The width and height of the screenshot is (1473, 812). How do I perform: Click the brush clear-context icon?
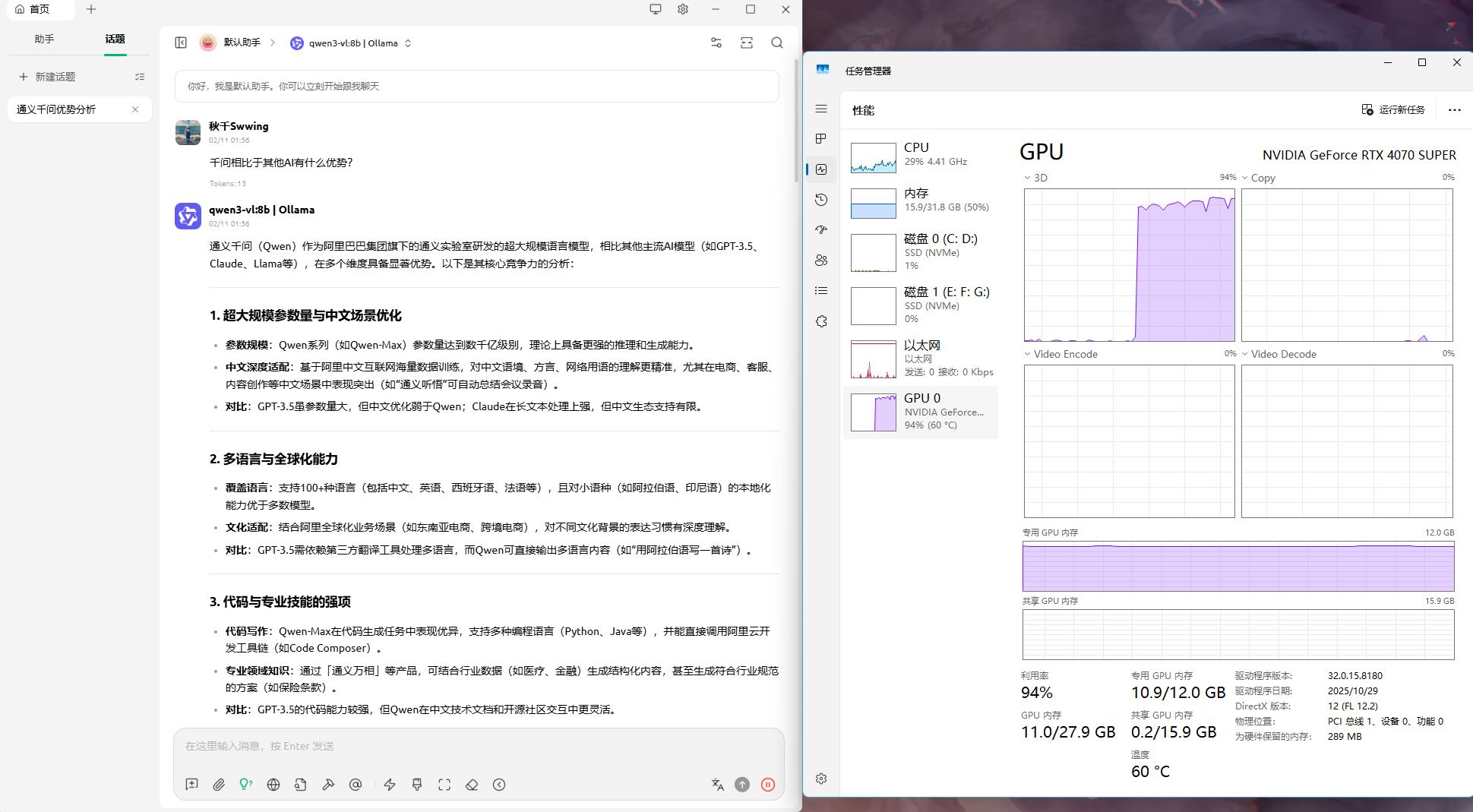pos(417,785)
